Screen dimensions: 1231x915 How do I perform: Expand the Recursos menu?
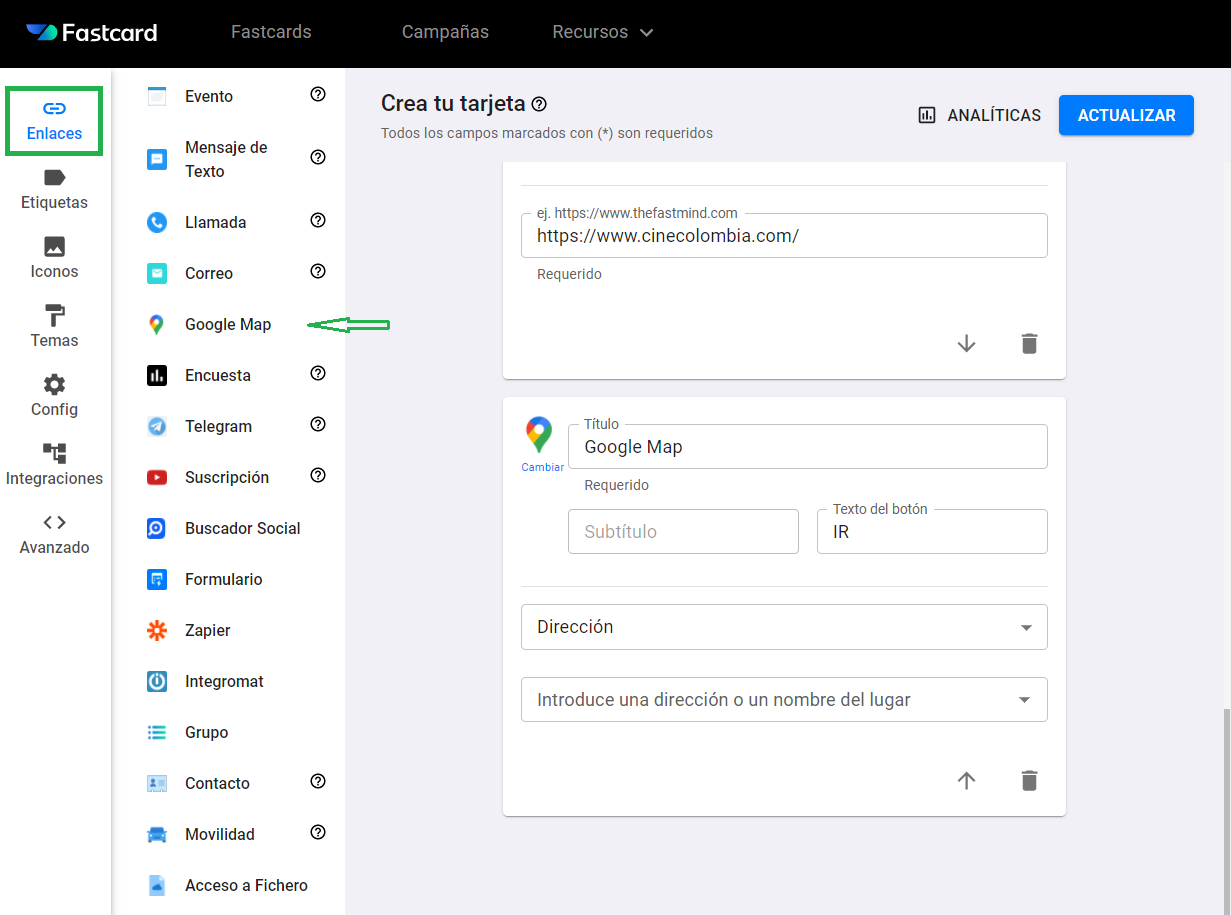point(602,32)
